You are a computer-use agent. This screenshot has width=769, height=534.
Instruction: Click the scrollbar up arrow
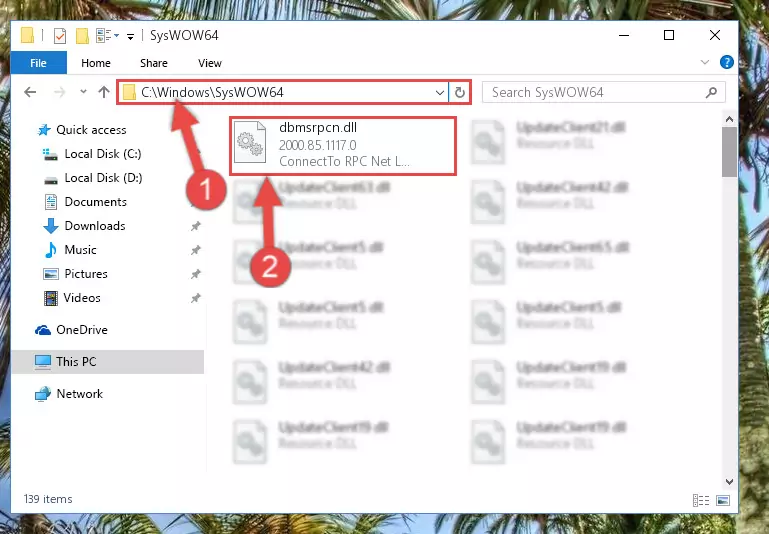tap(729, 119)
